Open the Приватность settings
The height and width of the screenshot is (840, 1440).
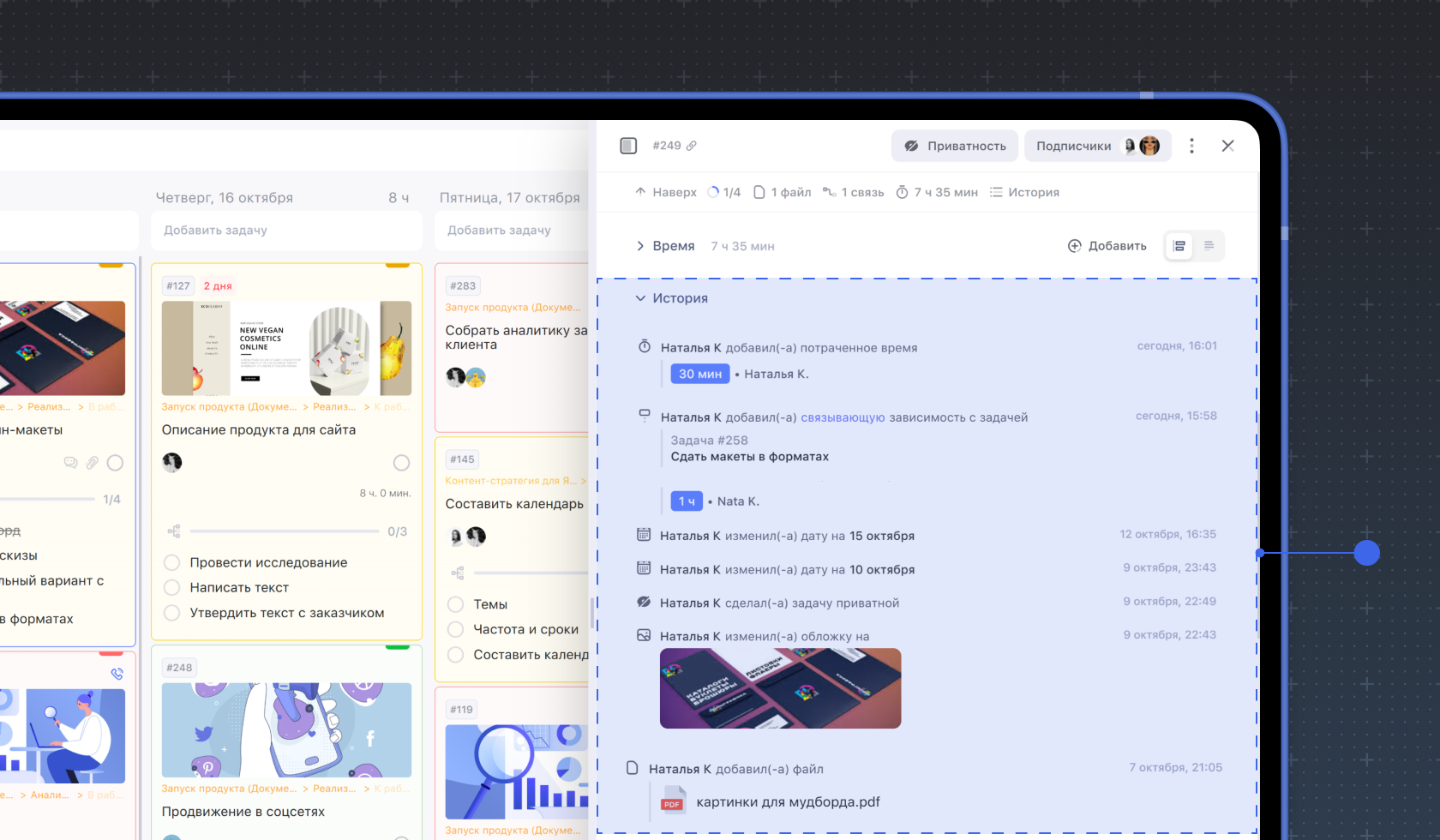[x=955, y=146]
